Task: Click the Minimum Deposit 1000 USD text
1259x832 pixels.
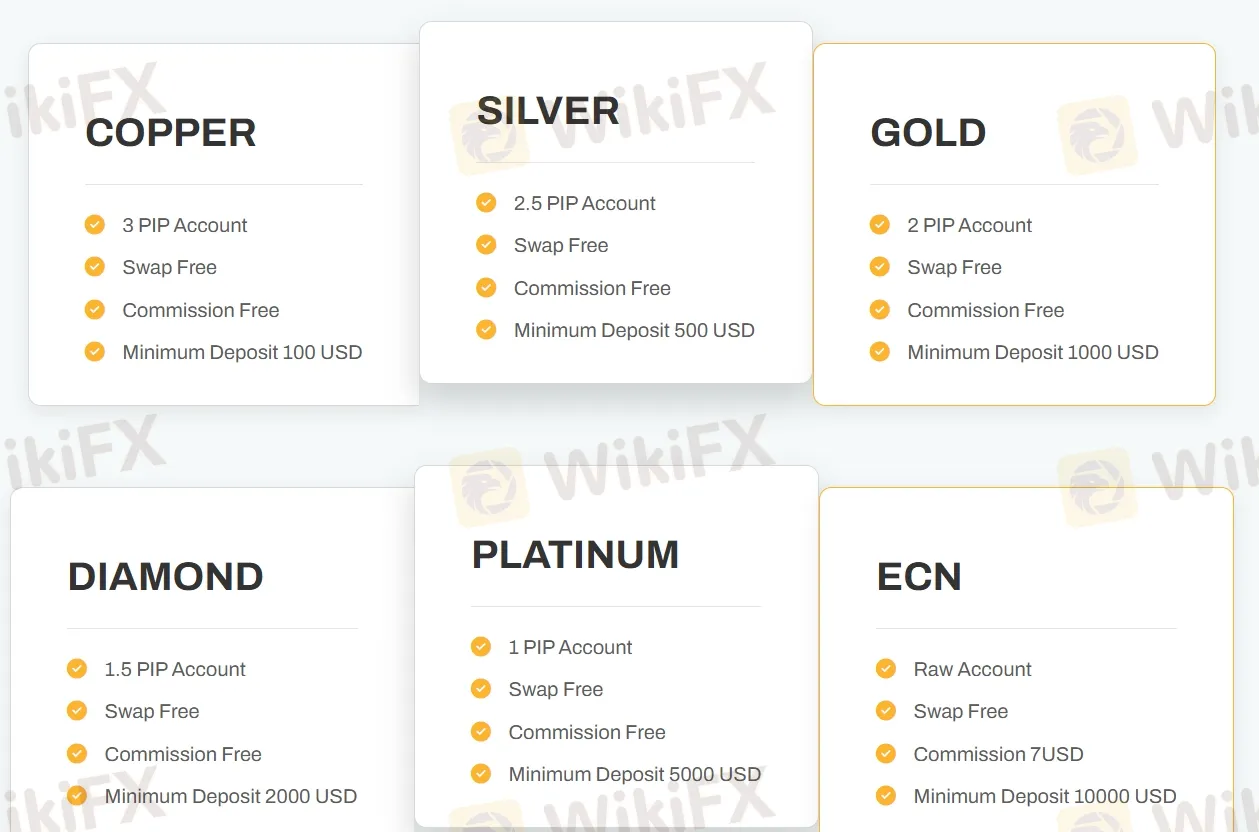Action: click(x=1033, y=352)
